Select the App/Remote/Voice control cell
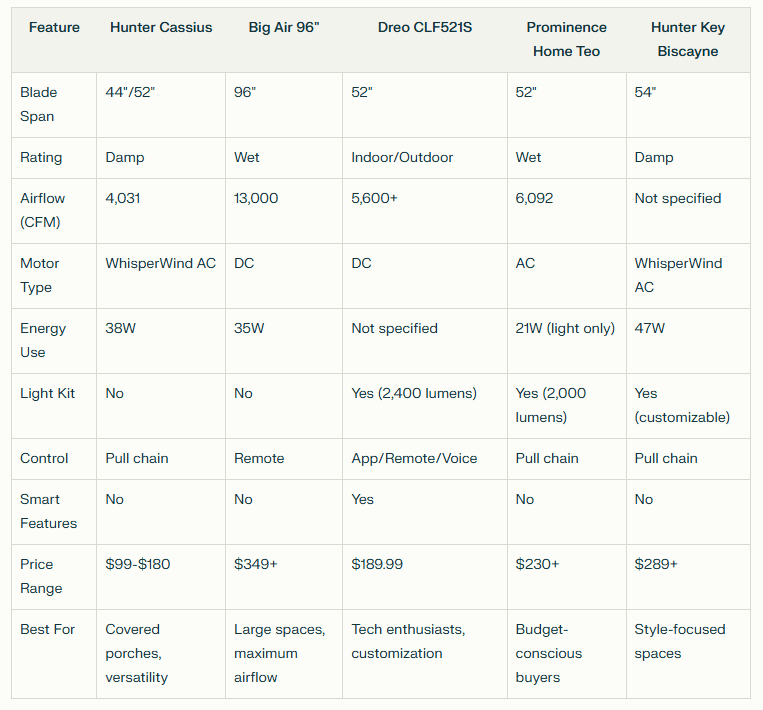 414,458
